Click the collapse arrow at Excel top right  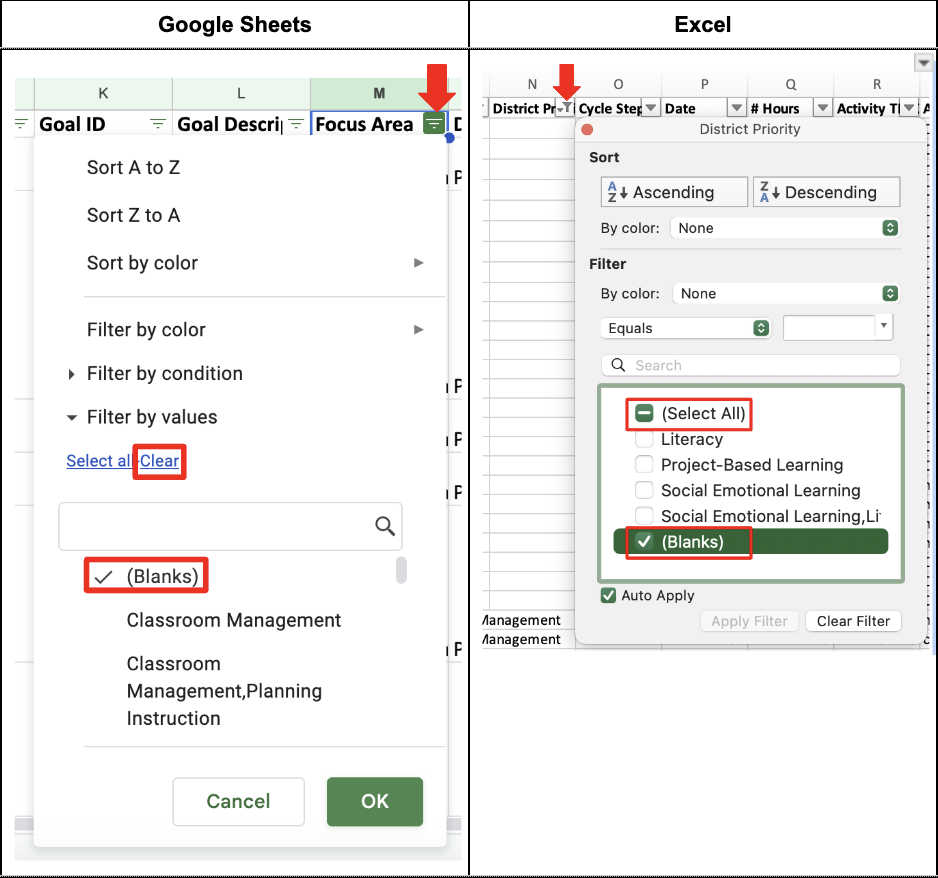924,62
